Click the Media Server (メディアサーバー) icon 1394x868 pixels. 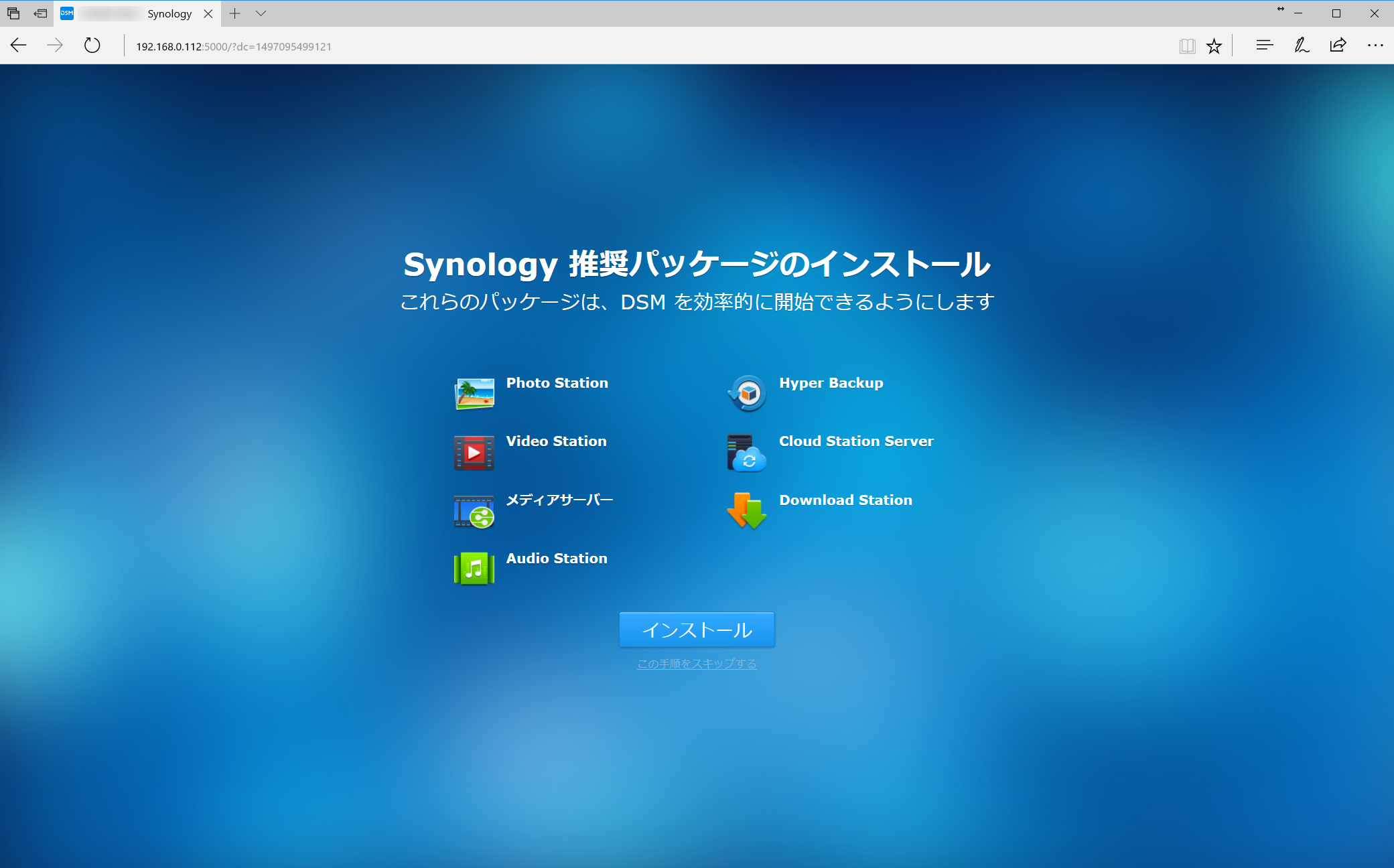click(x=474, y=511)
